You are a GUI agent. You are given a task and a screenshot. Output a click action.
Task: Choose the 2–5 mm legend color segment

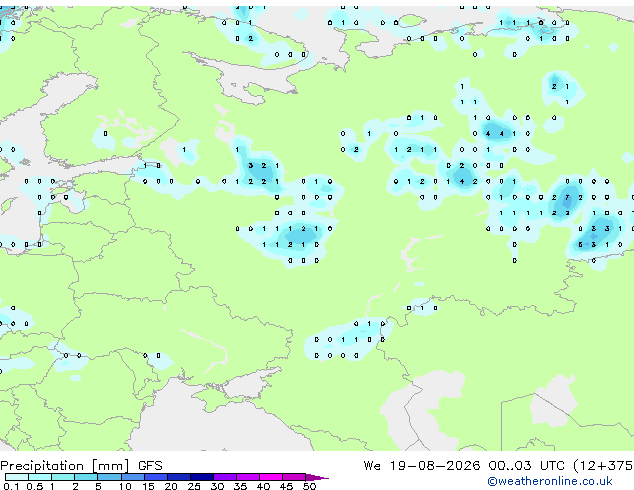click(86, 477)
